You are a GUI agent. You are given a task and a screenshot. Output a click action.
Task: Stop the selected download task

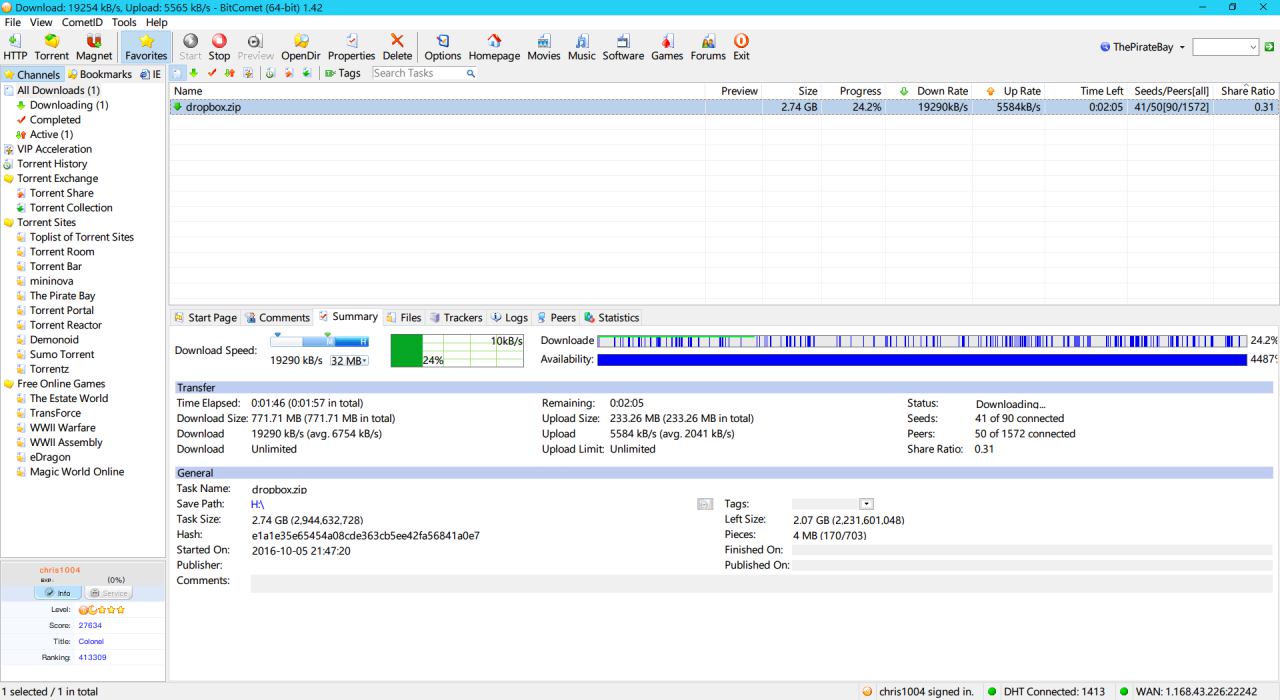coord(219,46)
